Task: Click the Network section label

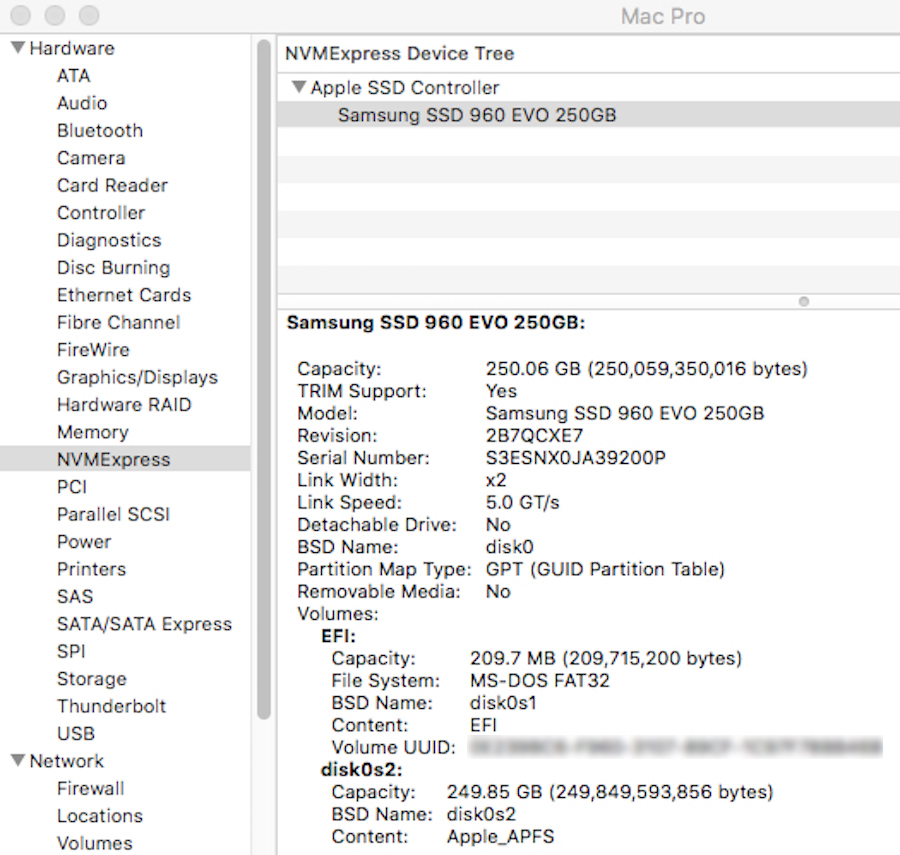Action: 67,761
